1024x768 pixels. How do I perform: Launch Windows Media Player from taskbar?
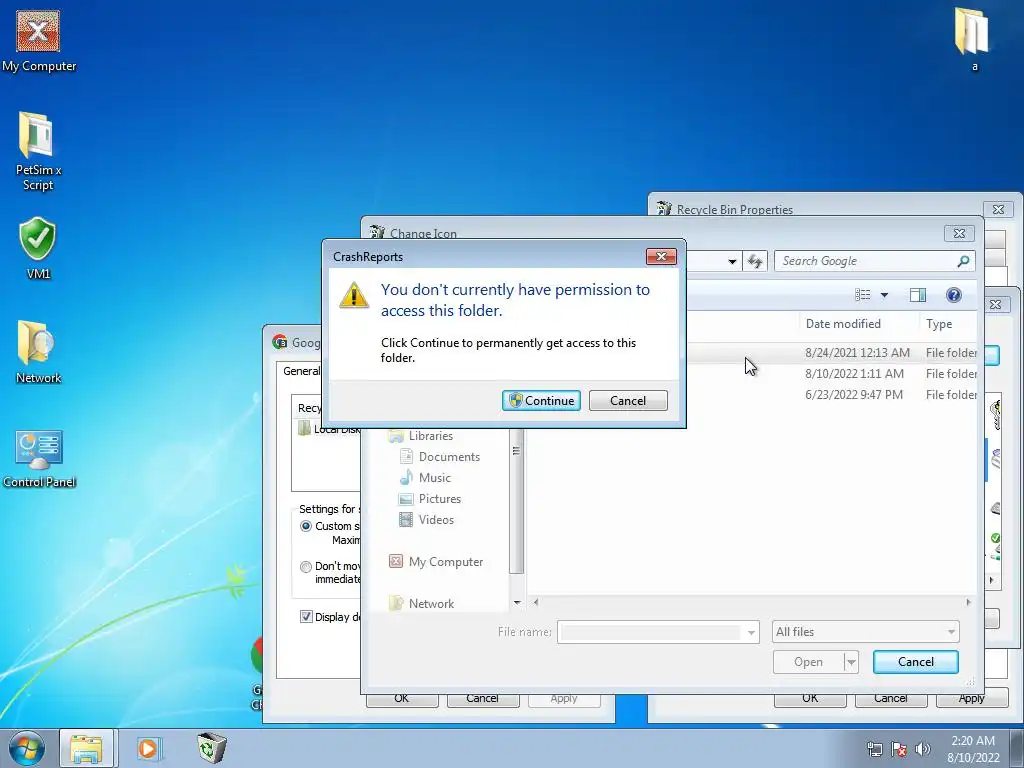[x=148, y=748]
